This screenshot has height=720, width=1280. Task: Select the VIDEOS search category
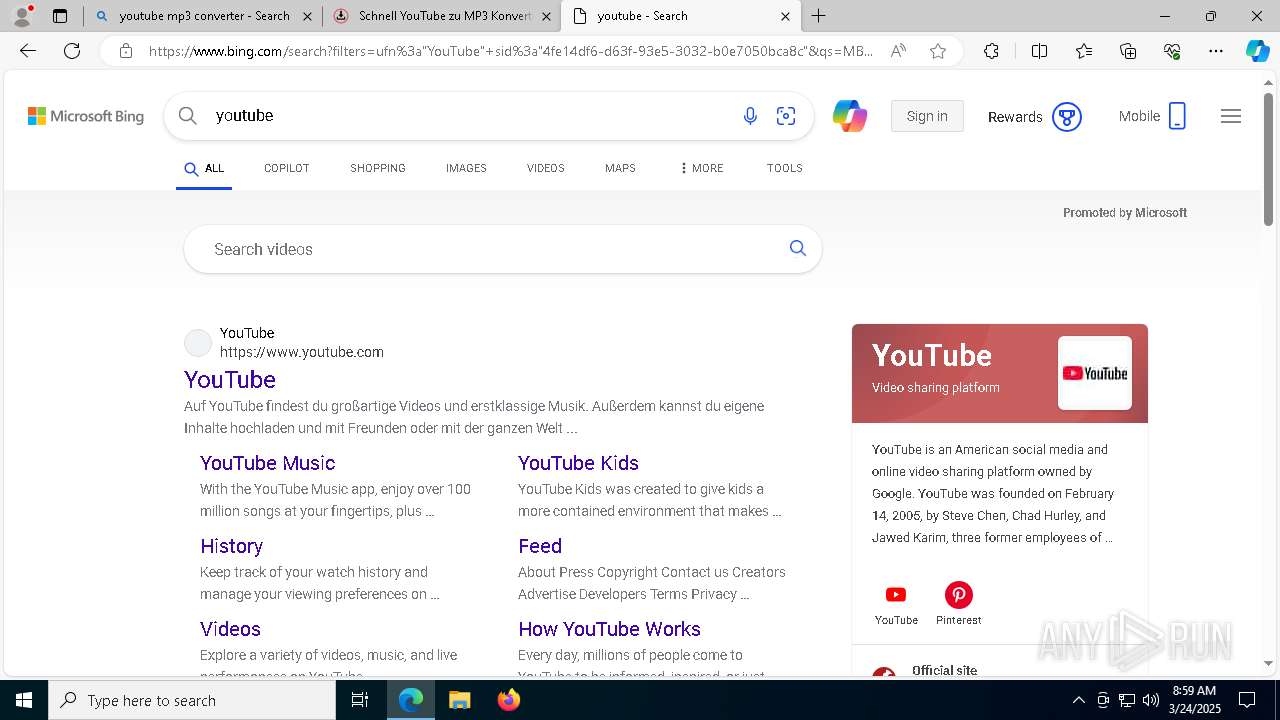coord(546,168)
